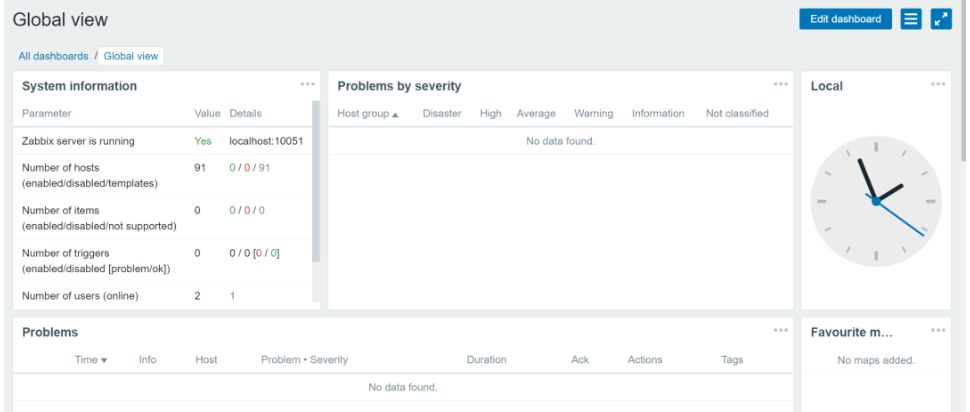Image resolution: width=970 pixels, height=412 pixels.
Task: Open Favourite maps widget three-dot menu
Action: (938, 330)
